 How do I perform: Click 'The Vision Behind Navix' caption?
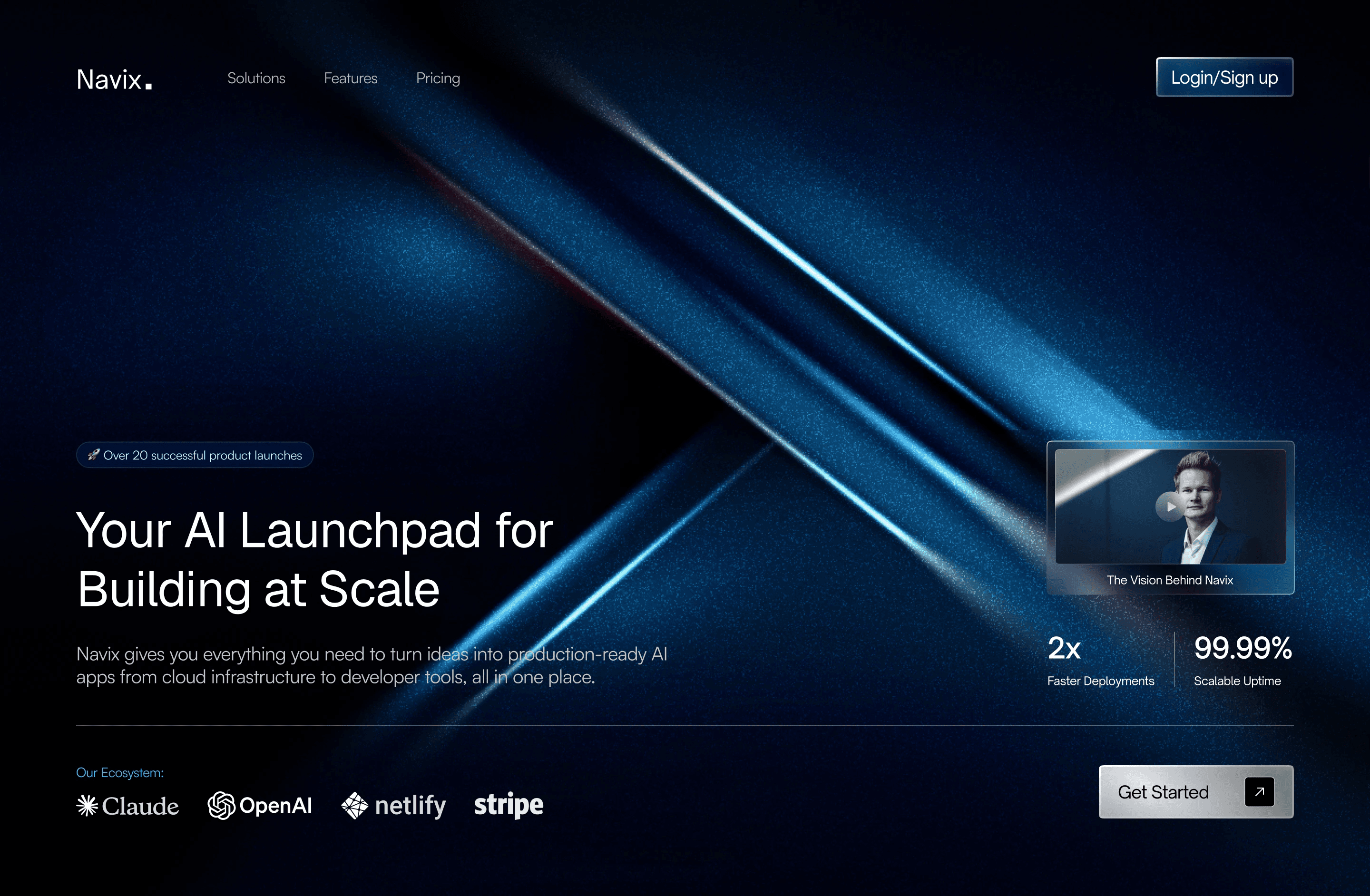point(1170,580)
